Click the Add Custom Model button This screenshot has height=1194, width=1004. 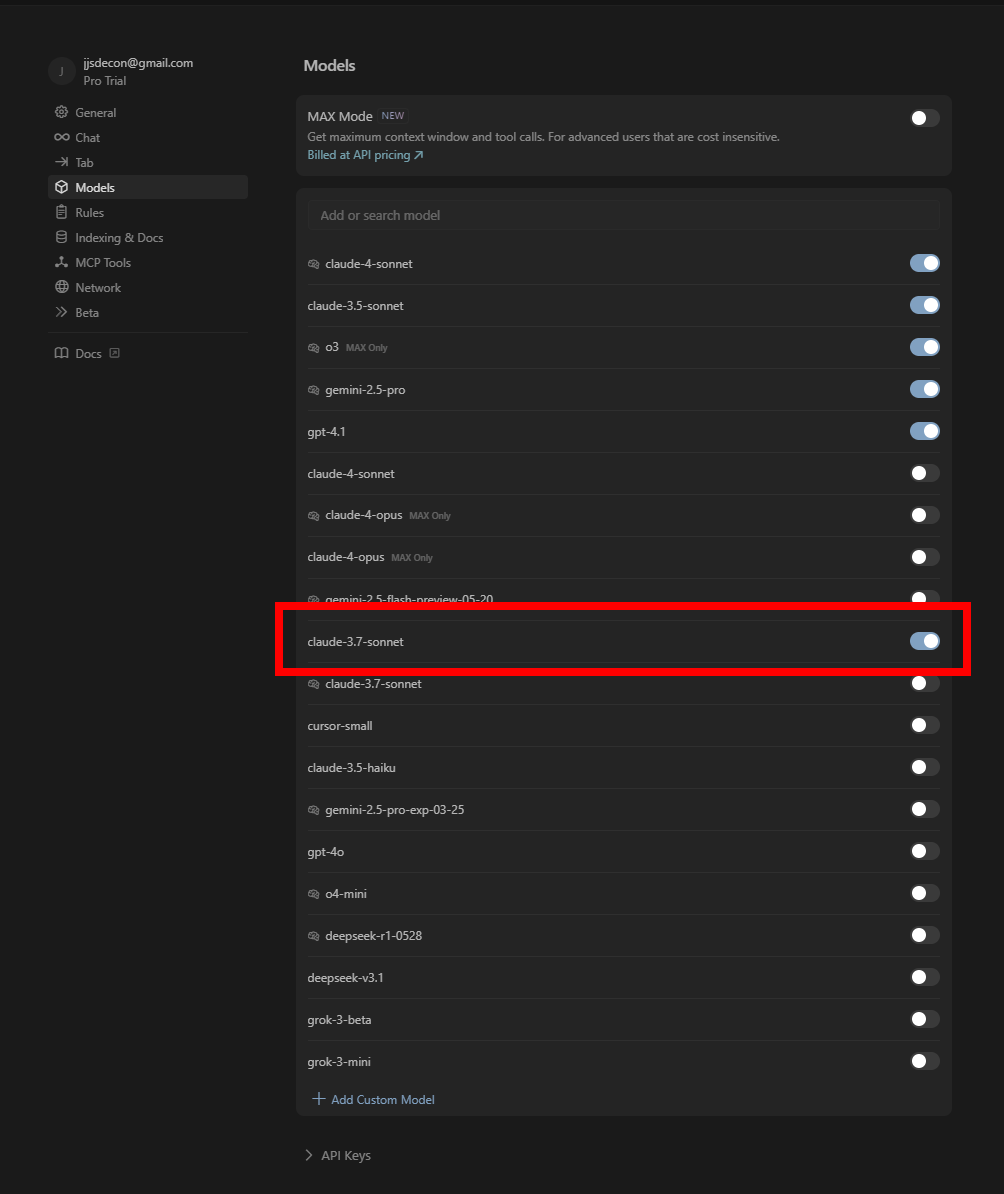tap(373, 1099)
